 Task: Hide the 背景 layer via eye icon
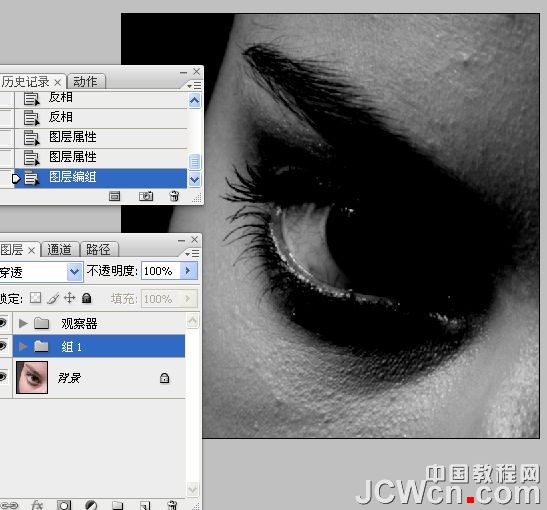point(3,376)
